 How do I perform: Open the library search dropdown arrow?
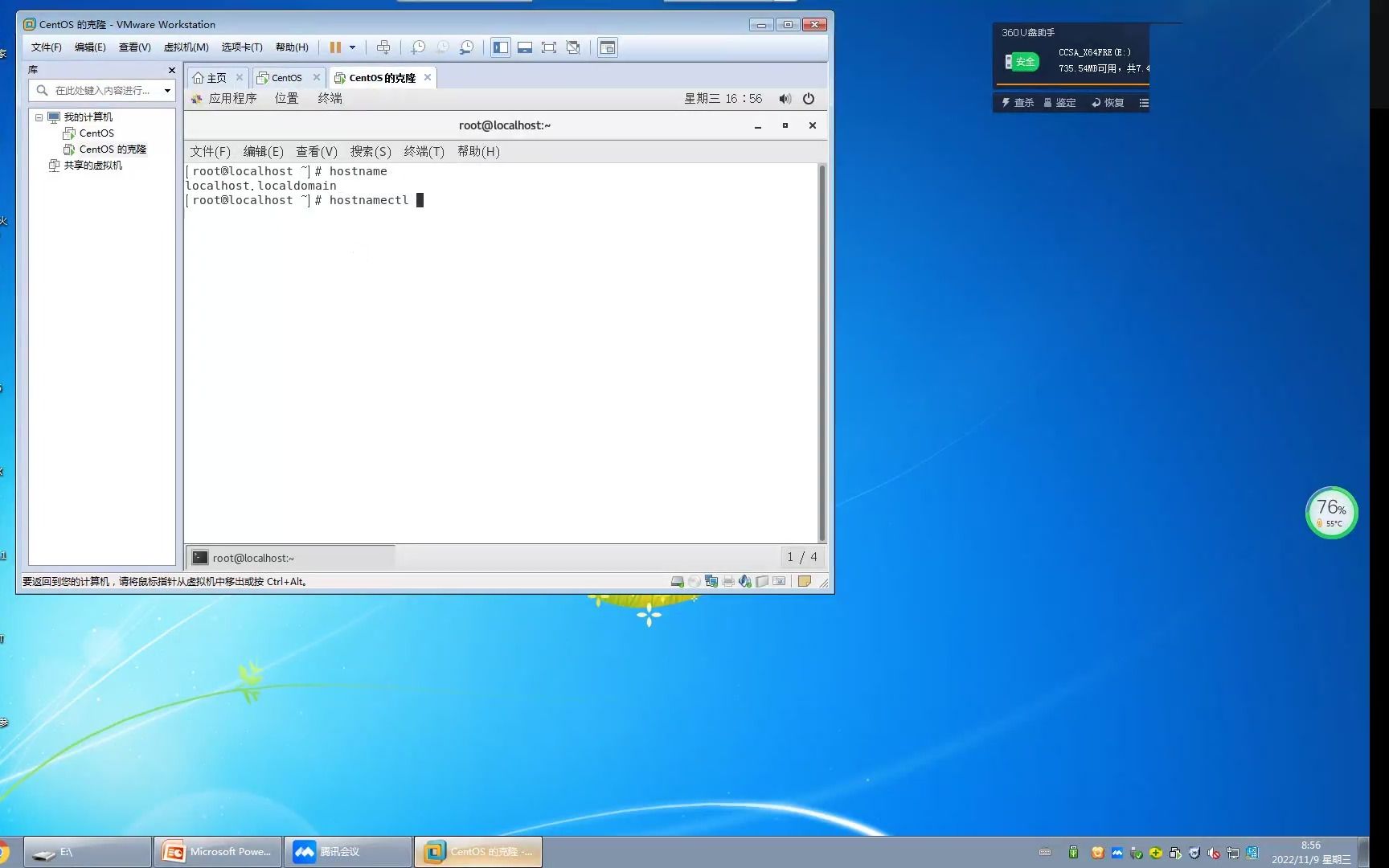click(x=167, y=90)
